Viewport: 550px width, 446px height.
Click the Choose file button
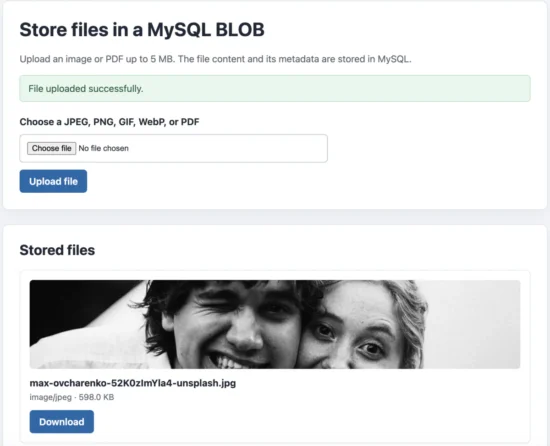click(x=52, y=148)
